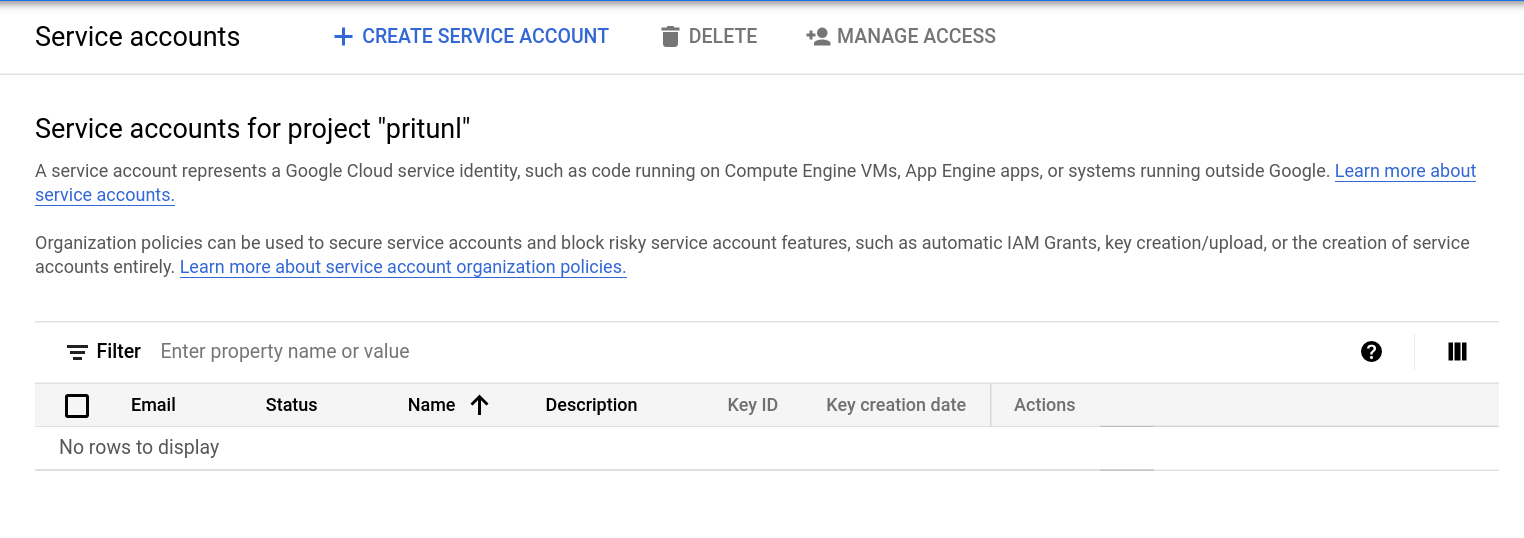Open the help question mark icon
1524x538 pixels.
[1371, 351]
